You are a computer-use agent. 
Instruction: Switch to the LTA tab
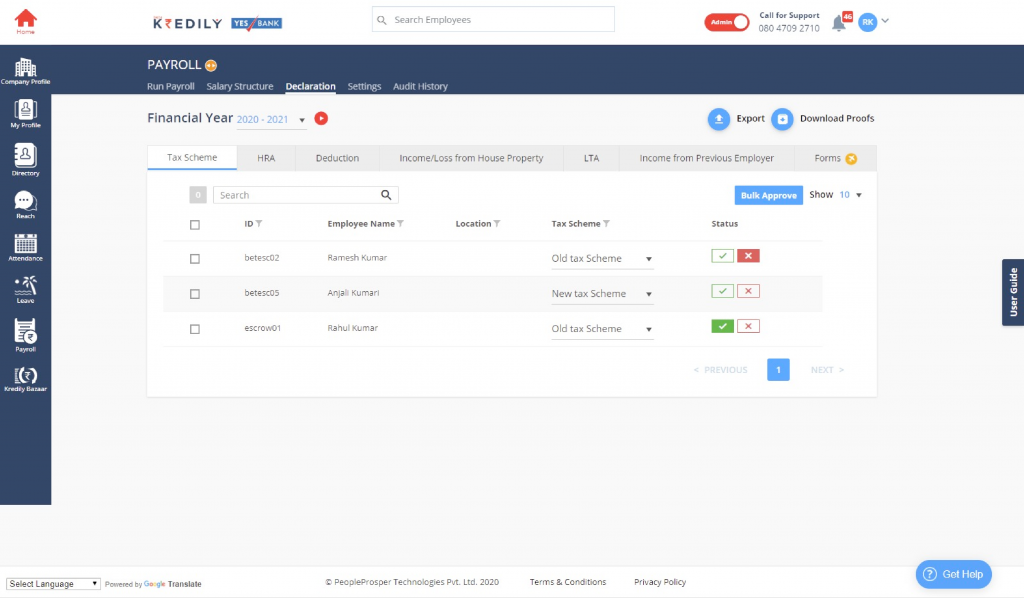pyautogui.click(x=591, y=158)
